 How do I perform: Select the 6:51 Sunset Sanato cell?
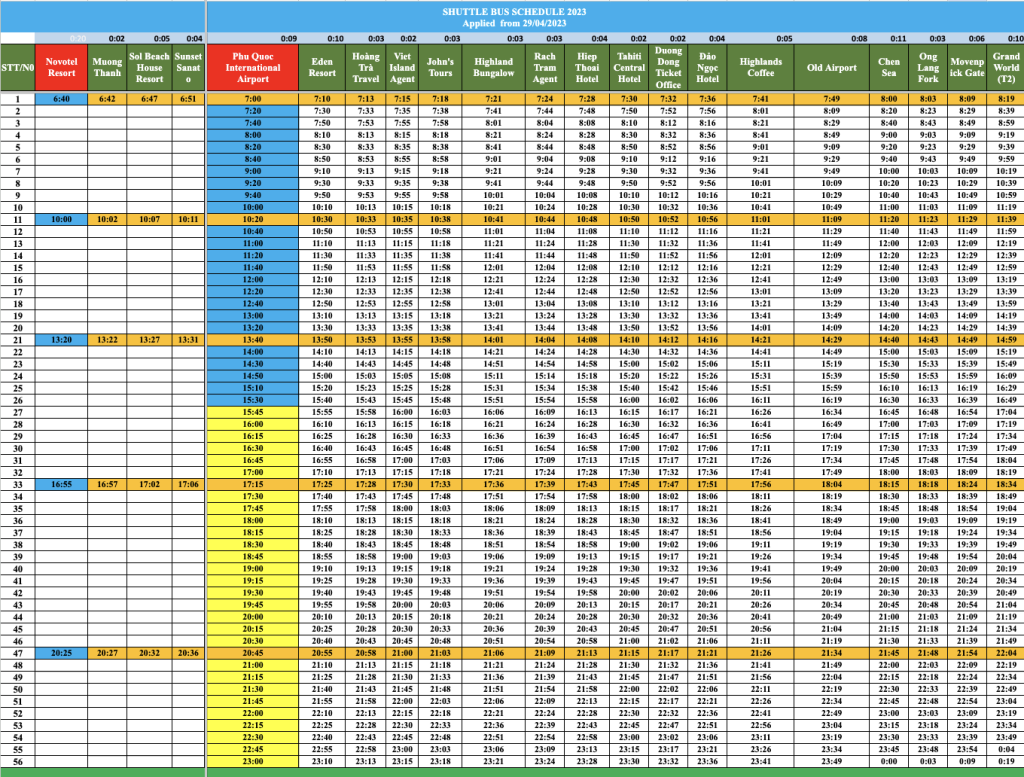pyautogui.click(x=188, y=99)
